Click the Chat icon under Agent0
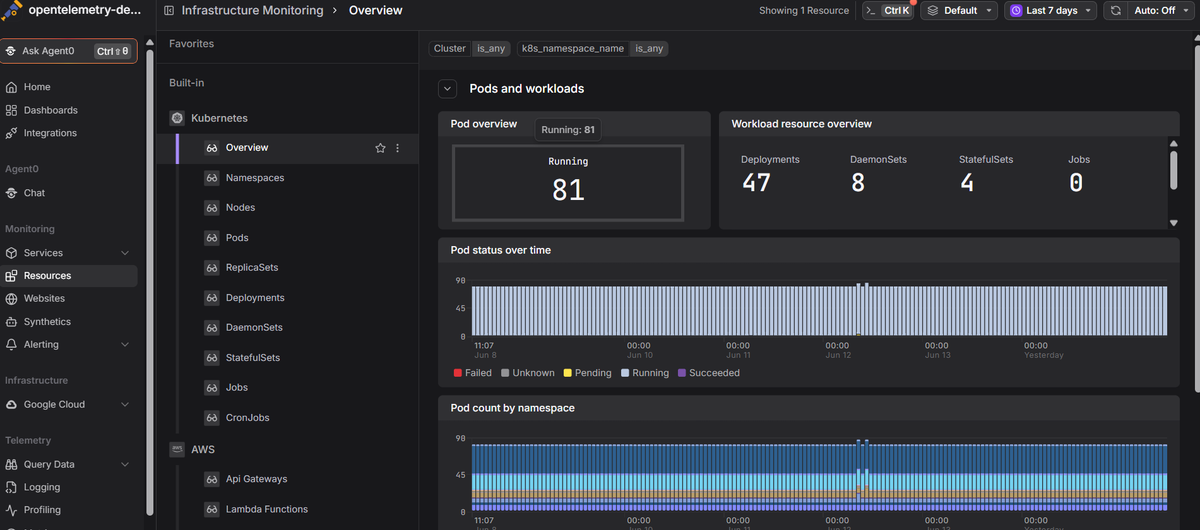The image size is (1200, 530). [11, 193]
